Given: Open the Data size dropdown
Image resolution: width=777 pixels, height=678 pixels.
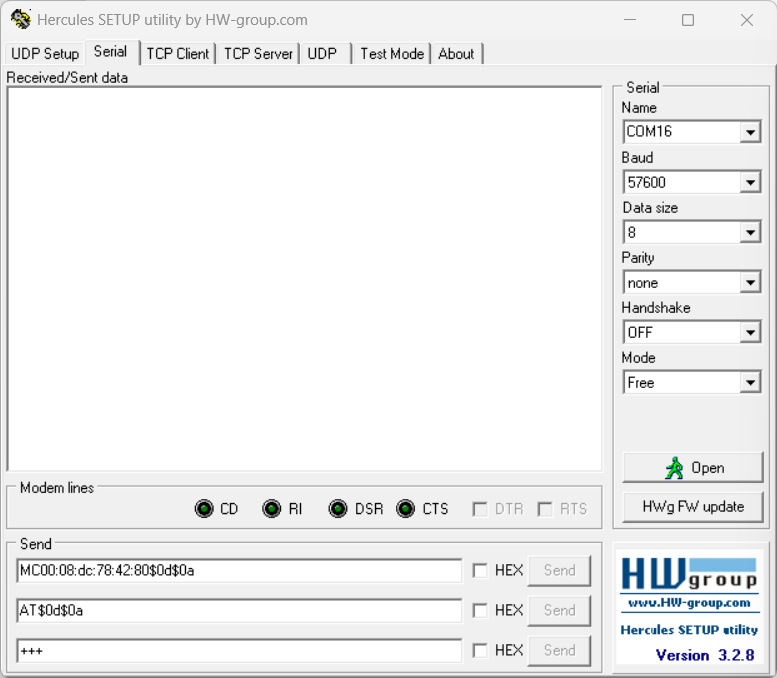Looking at the screenshot, I should (750, 232).
